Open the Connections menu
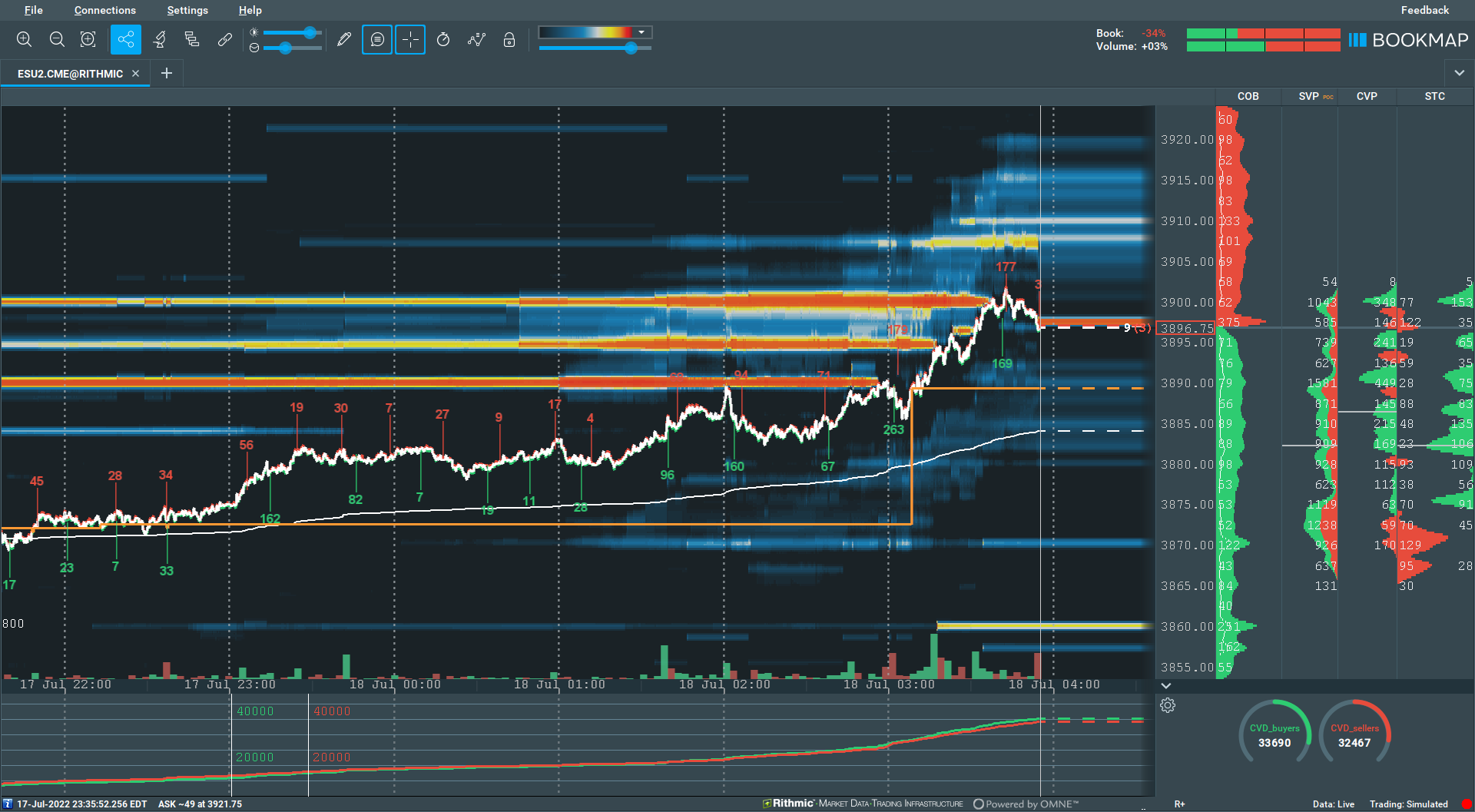This screenshot has width=1475, height=812. pyautogui.click(x=104, y=10)
